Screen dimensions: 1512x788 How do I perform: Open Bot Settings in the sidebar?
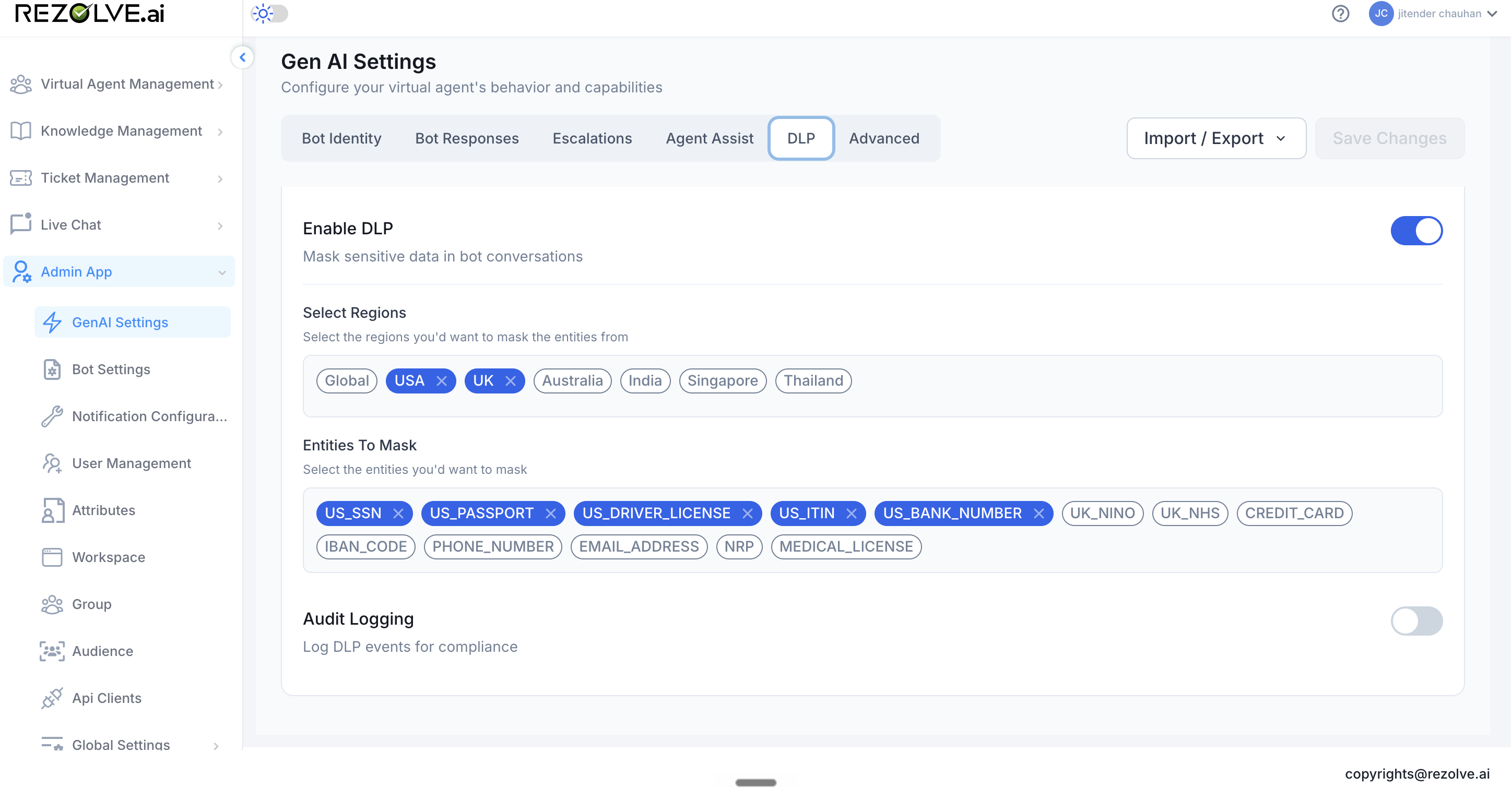[x=133, y=369]
